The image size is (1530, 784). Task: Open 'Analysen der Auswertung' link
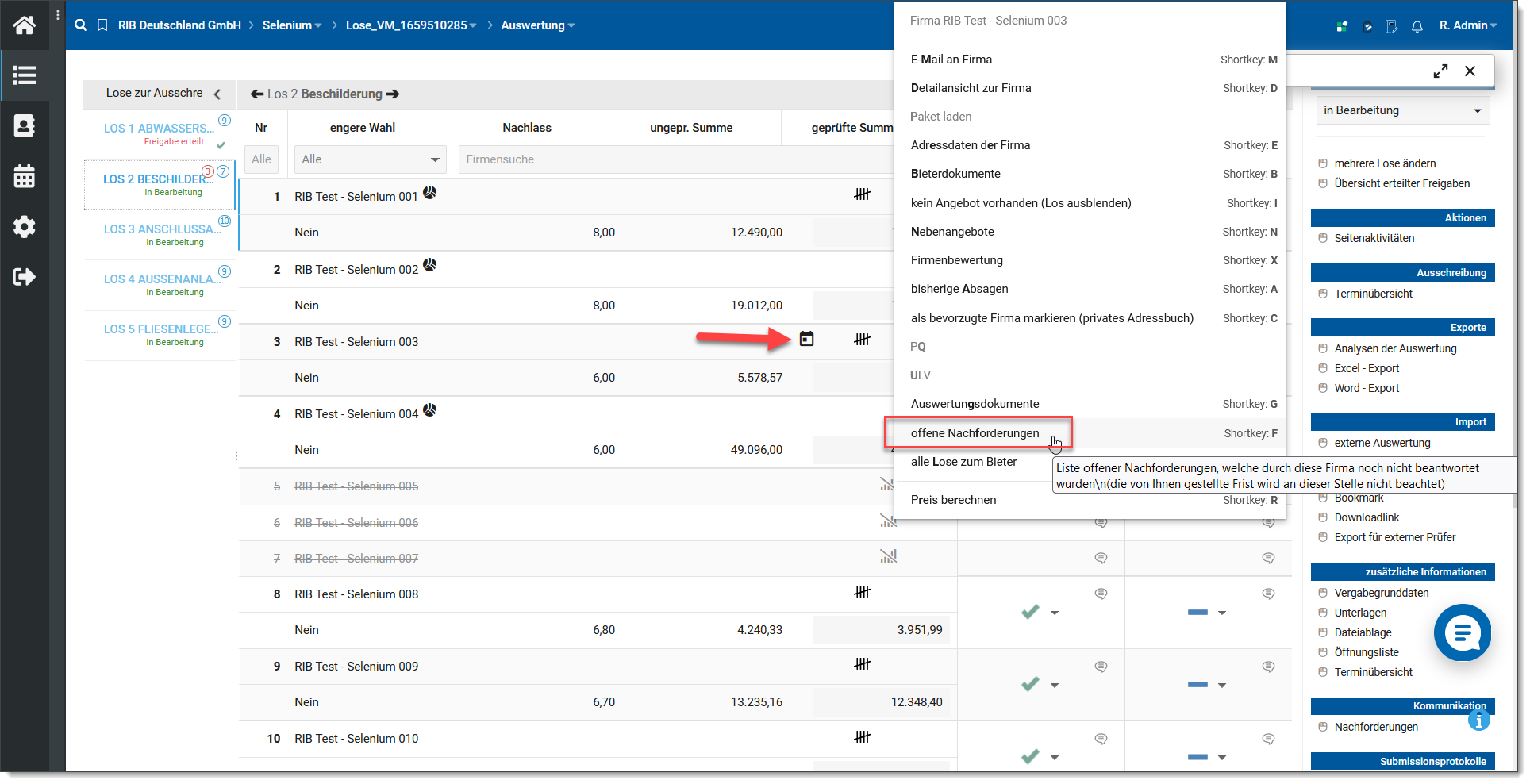point(1395,348)
